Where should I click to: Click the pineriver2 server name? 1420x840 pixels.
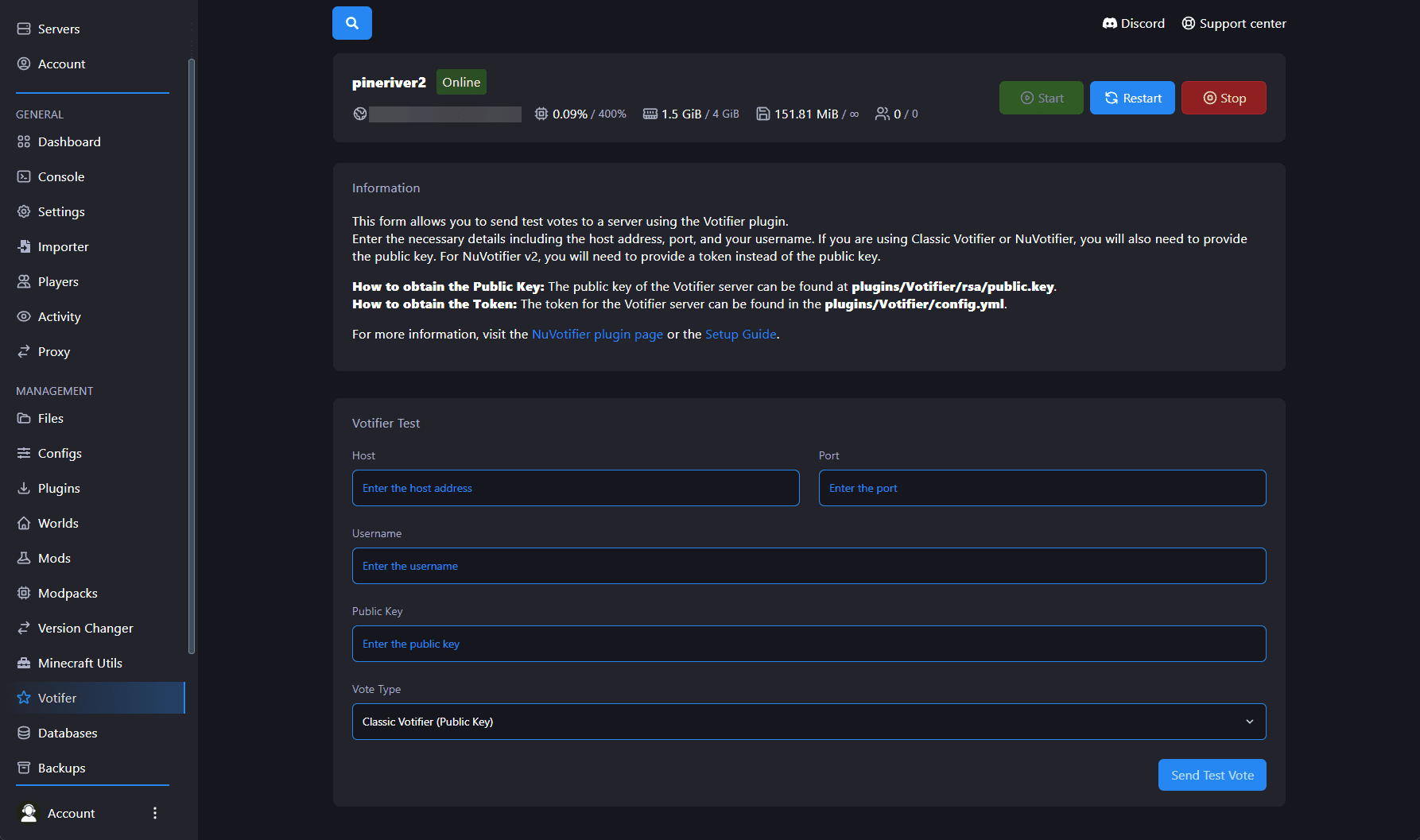(389, 83)
